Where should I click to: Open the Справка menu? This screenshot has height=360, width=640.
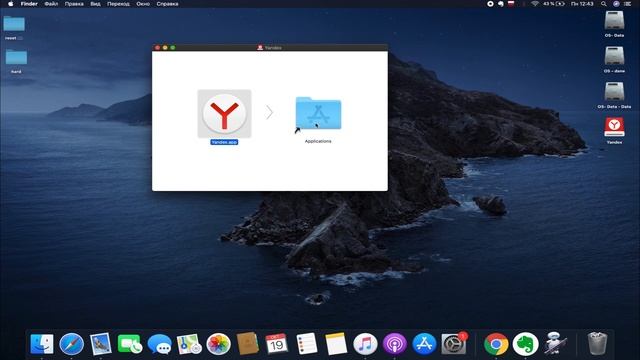point(167,4)
